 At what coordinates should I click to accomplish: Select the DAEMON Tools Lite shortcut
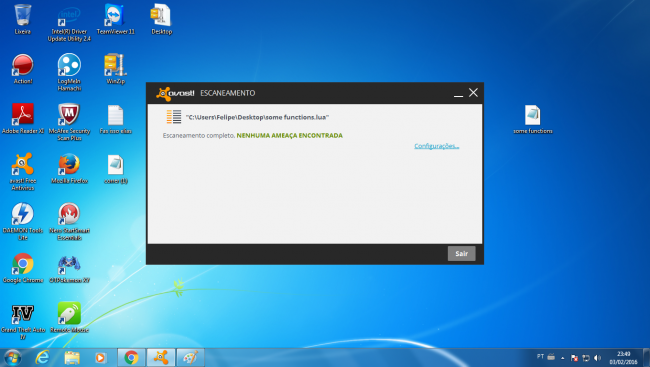click(x=23, y=221)
